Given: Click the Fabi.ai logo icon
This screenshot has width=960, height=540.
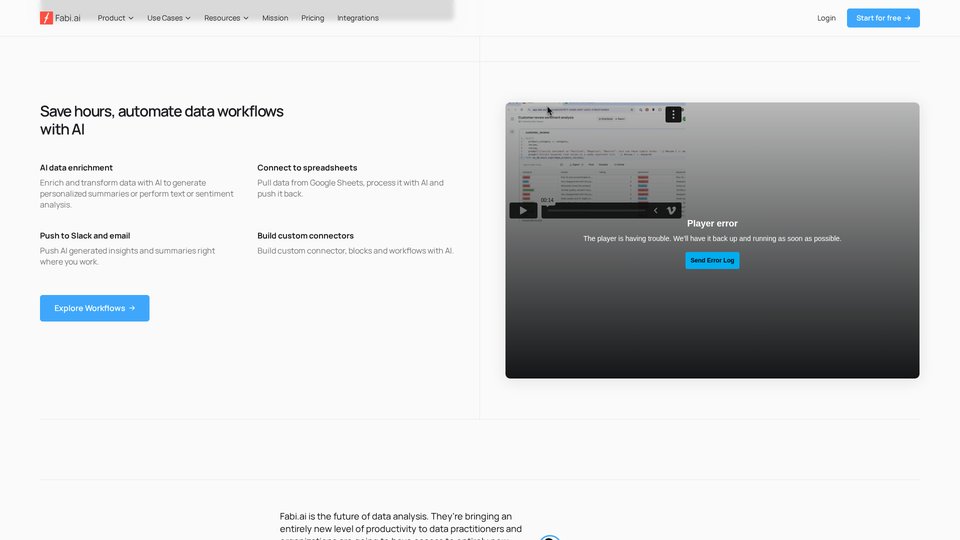Looking at the screenshot, I should (47, 18).
